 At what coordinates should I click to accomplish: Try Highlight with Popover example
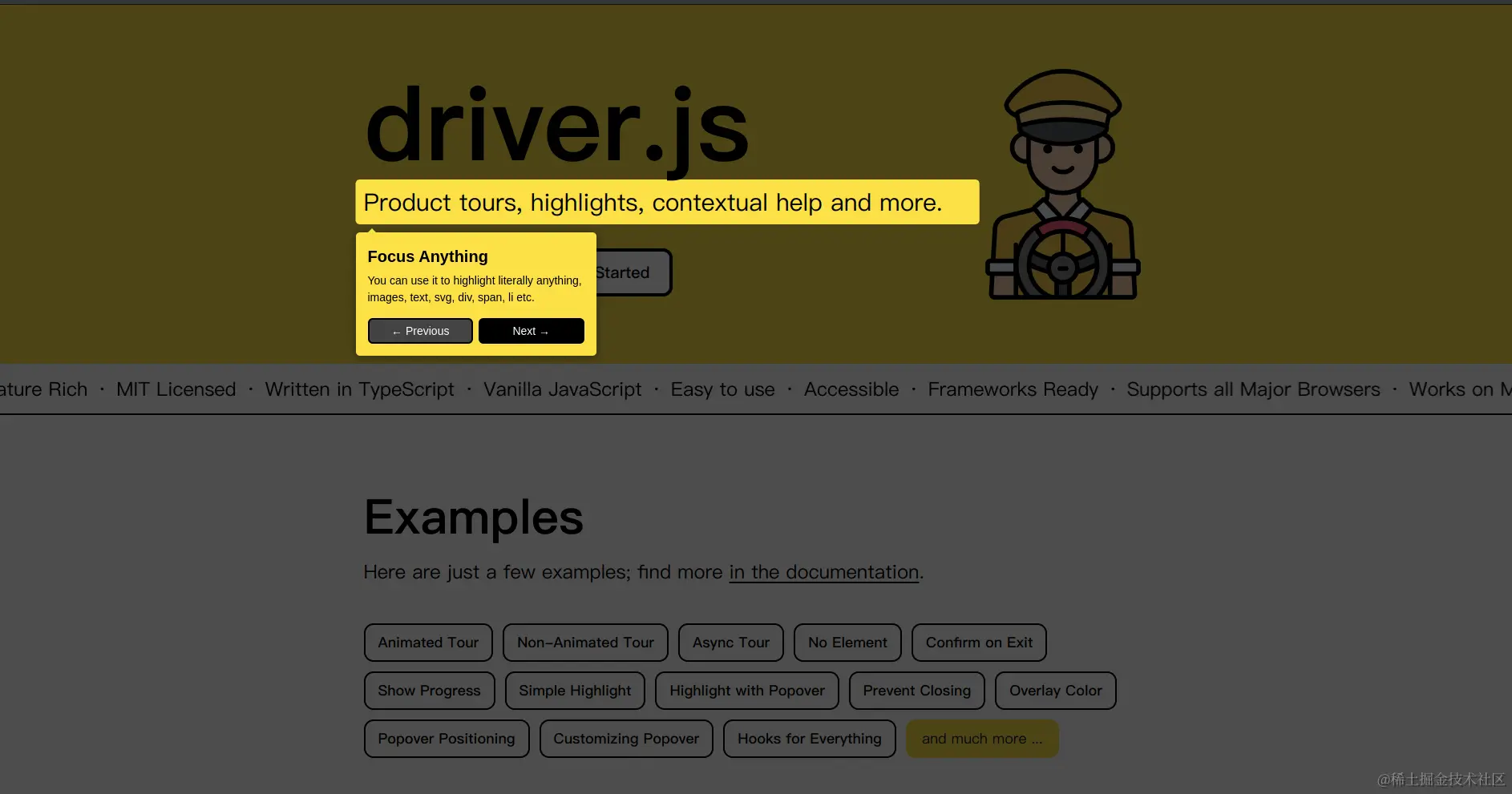(x=747, y=691)
